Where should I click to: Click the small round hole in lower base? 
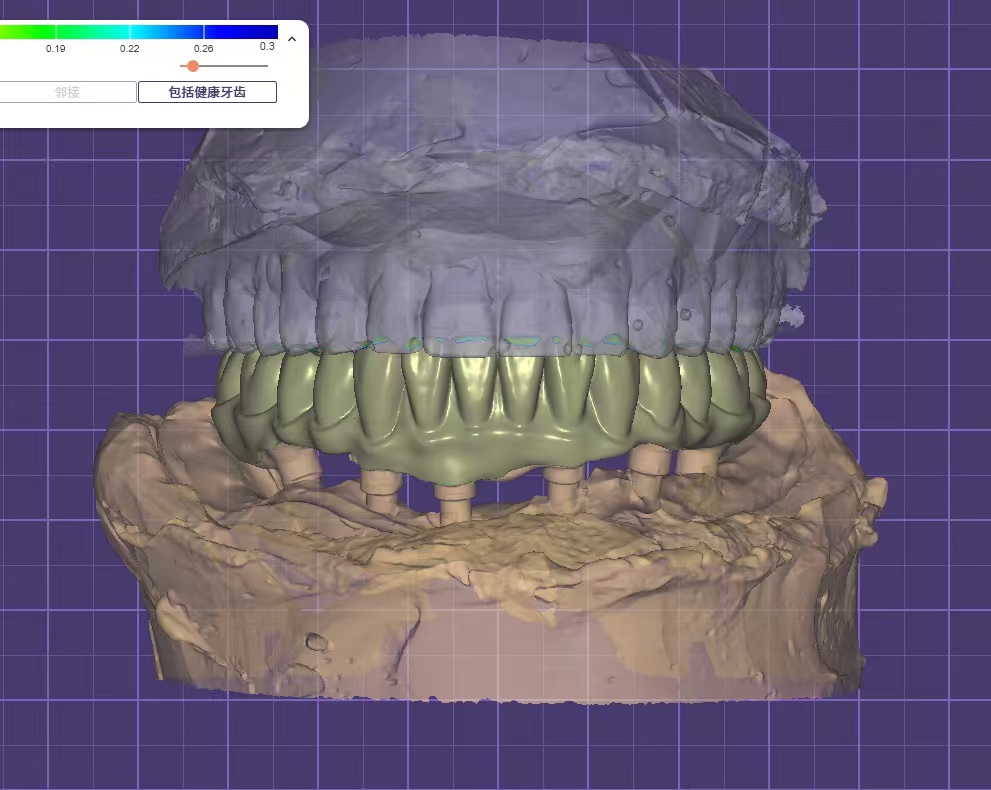[x=315, y=640]
